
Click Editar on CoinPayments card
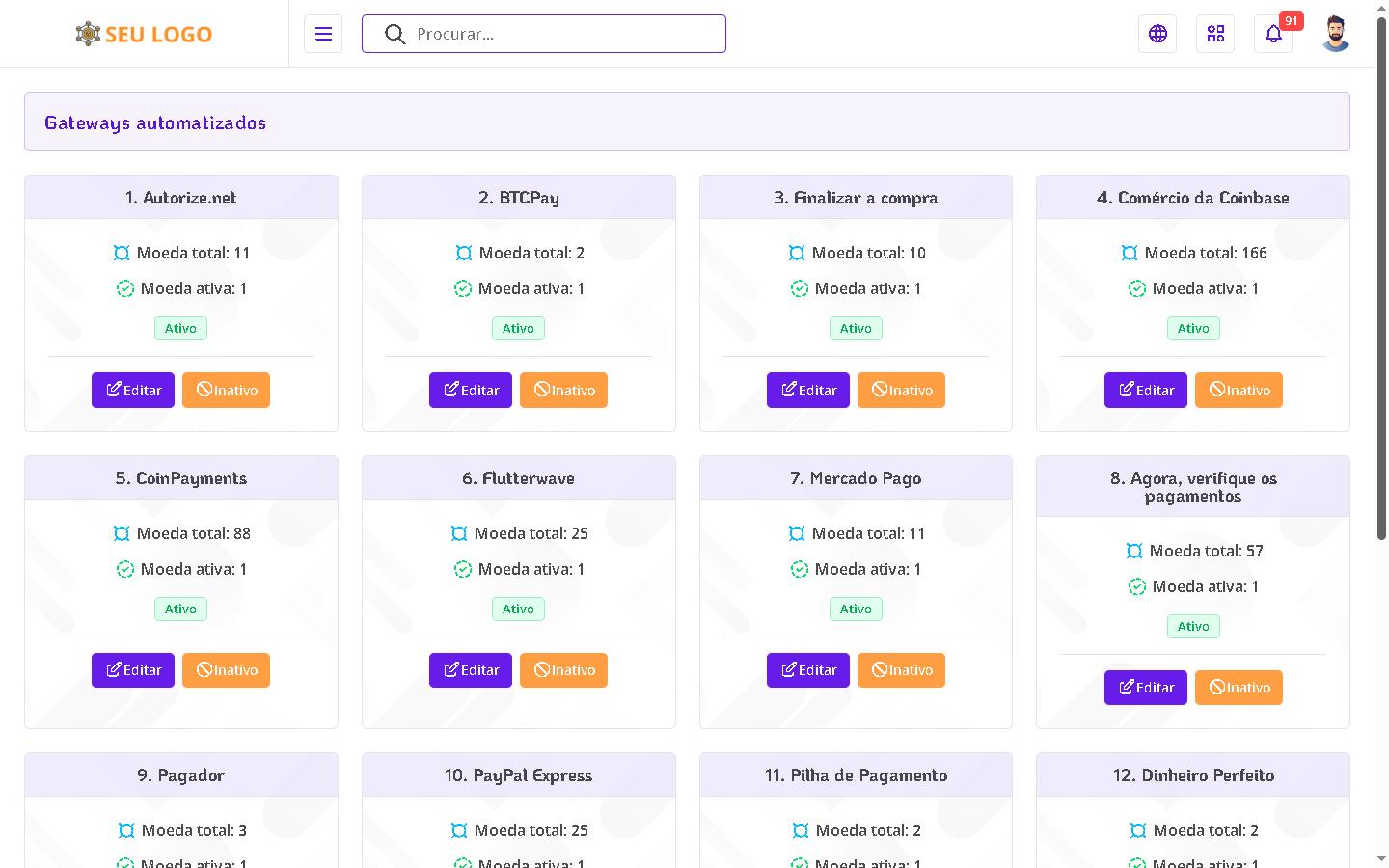coord(133,670)
